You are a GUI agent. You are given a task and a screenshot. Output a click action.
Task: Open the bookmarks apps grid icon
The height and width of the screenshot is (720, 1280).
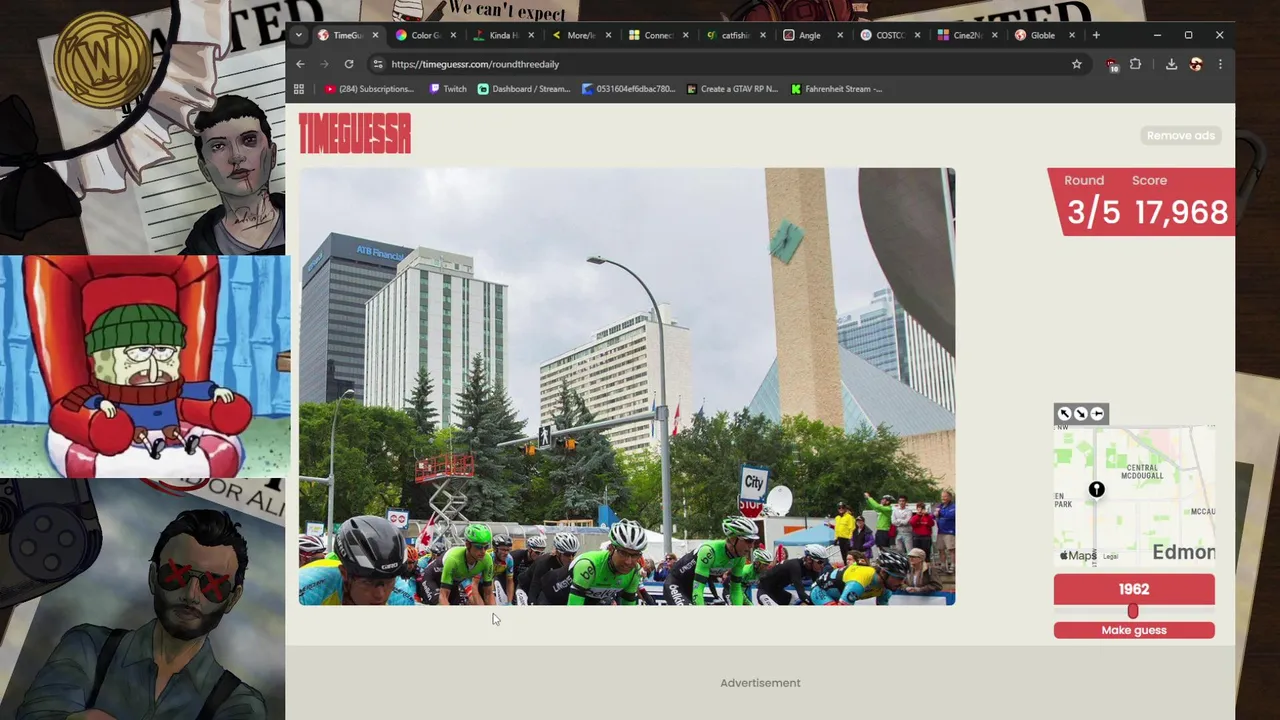(x=298, y=89)
